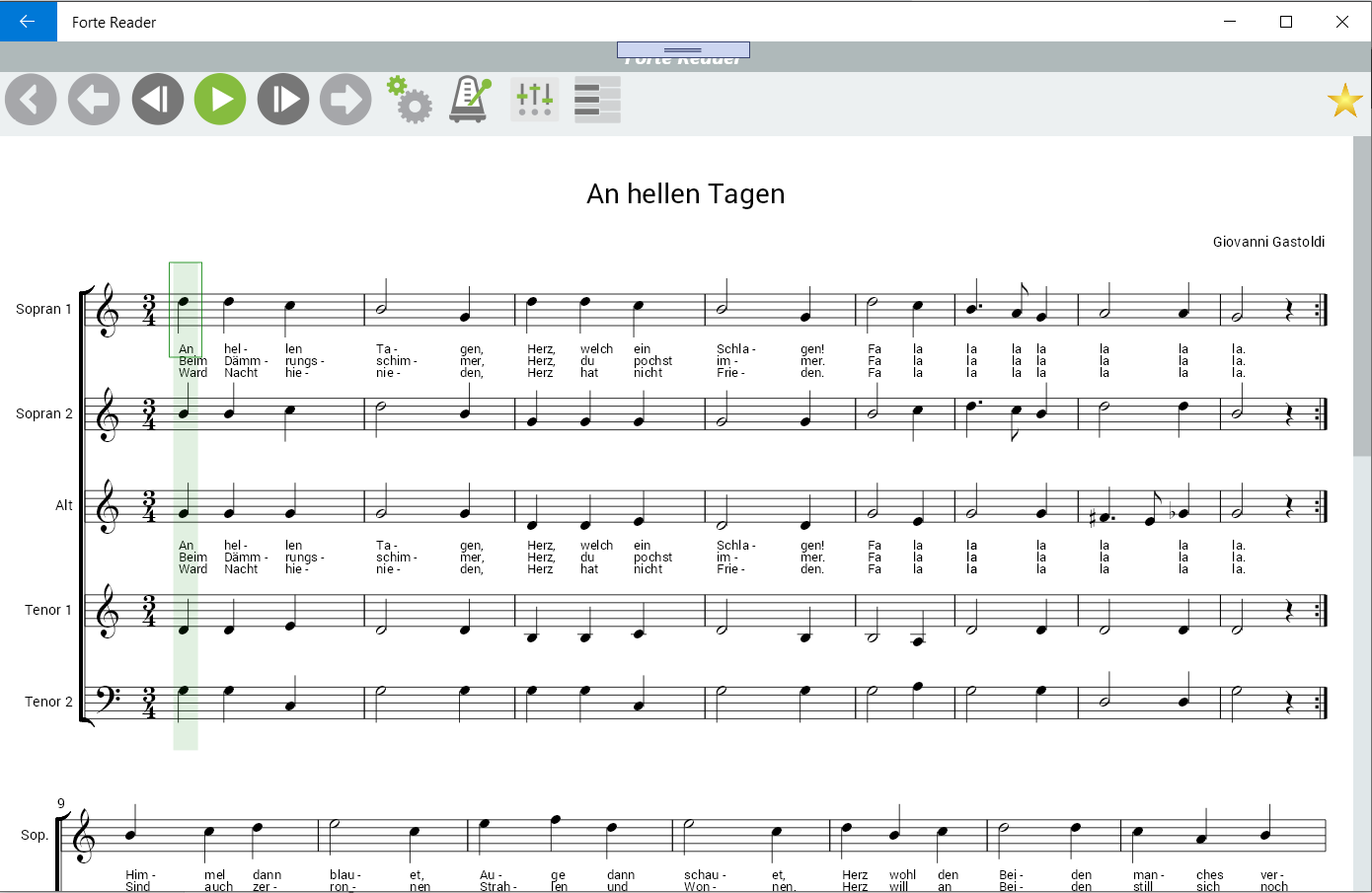Image resolution: width=1372 pixels, height=893 pixels.
Task: Click the pull-down handle above the toolbar
Action: pos(683,49)
